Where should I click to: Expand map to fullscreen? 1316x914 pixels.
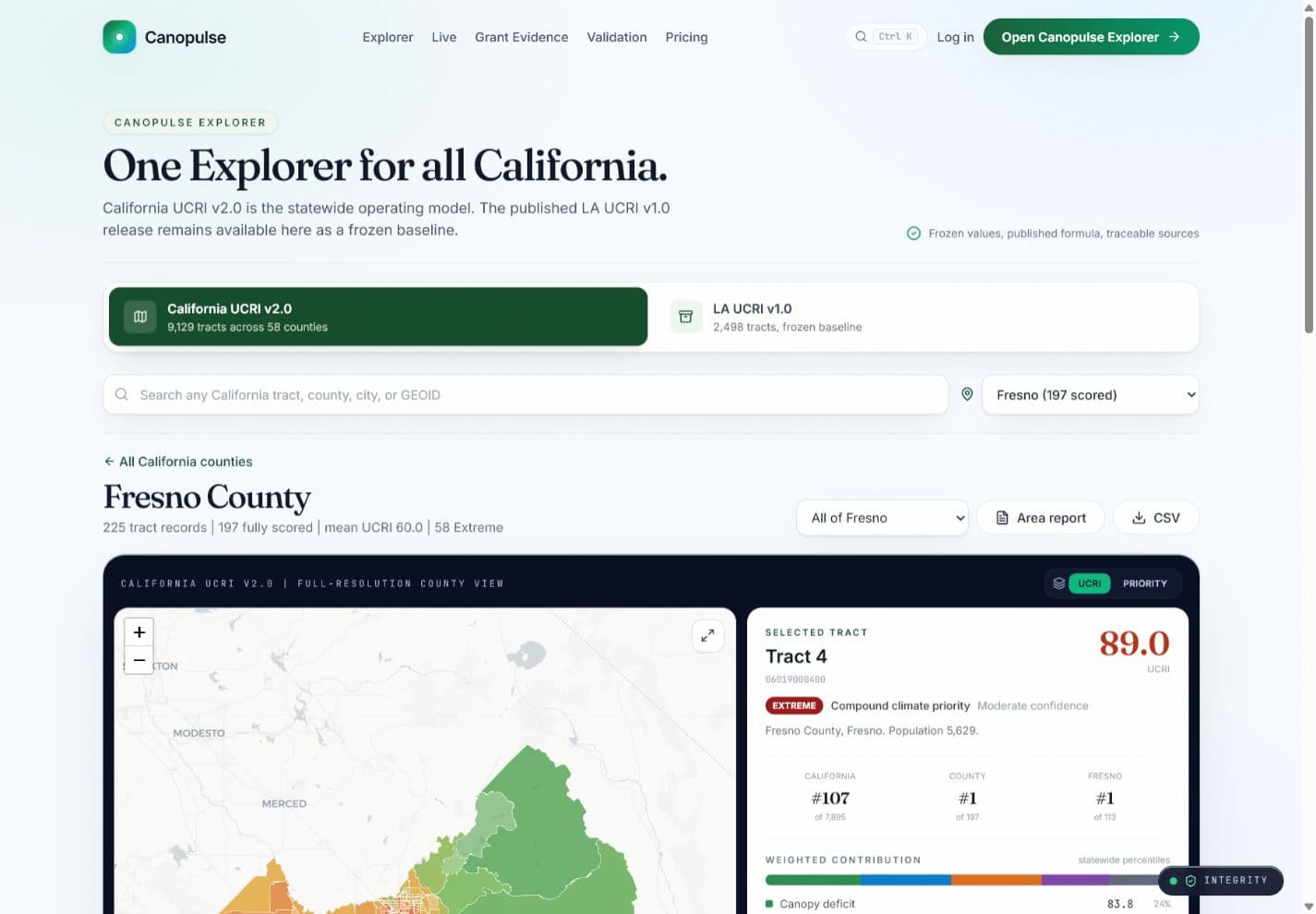click(707, 635)
